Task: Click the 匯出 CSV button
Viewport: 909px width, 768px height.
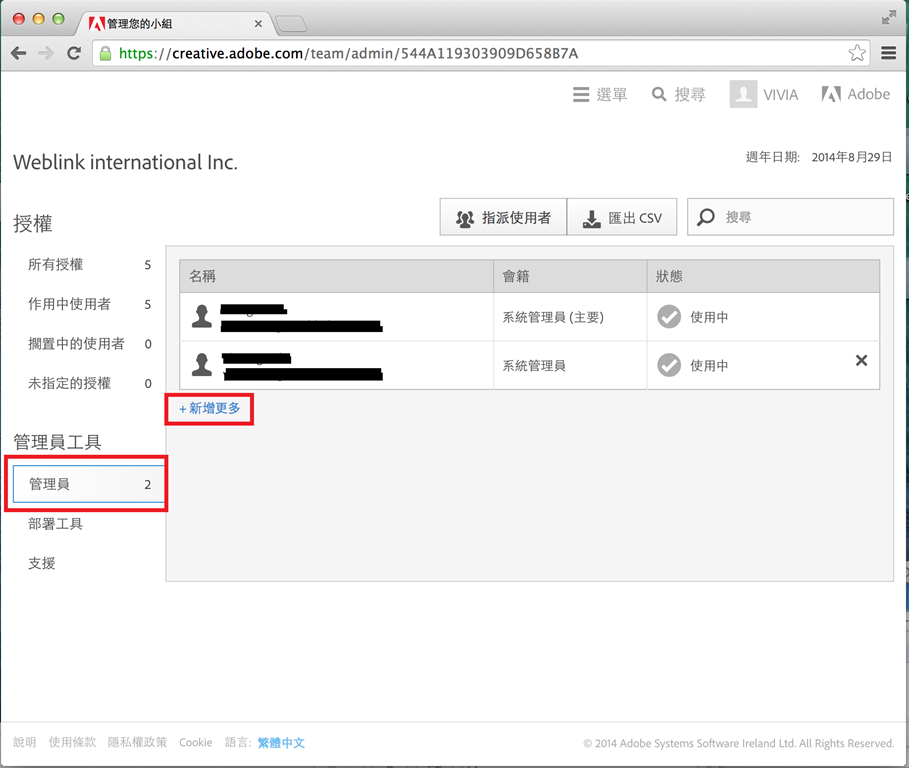Action: click(622, 217)
